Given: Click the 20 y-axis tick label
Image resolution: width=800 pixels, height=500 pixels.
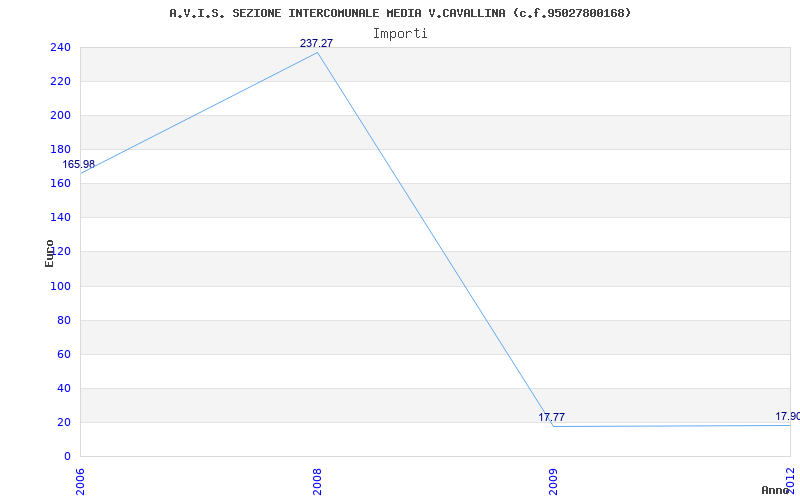Looking at the screenshot, I should [x=64, y=422].
